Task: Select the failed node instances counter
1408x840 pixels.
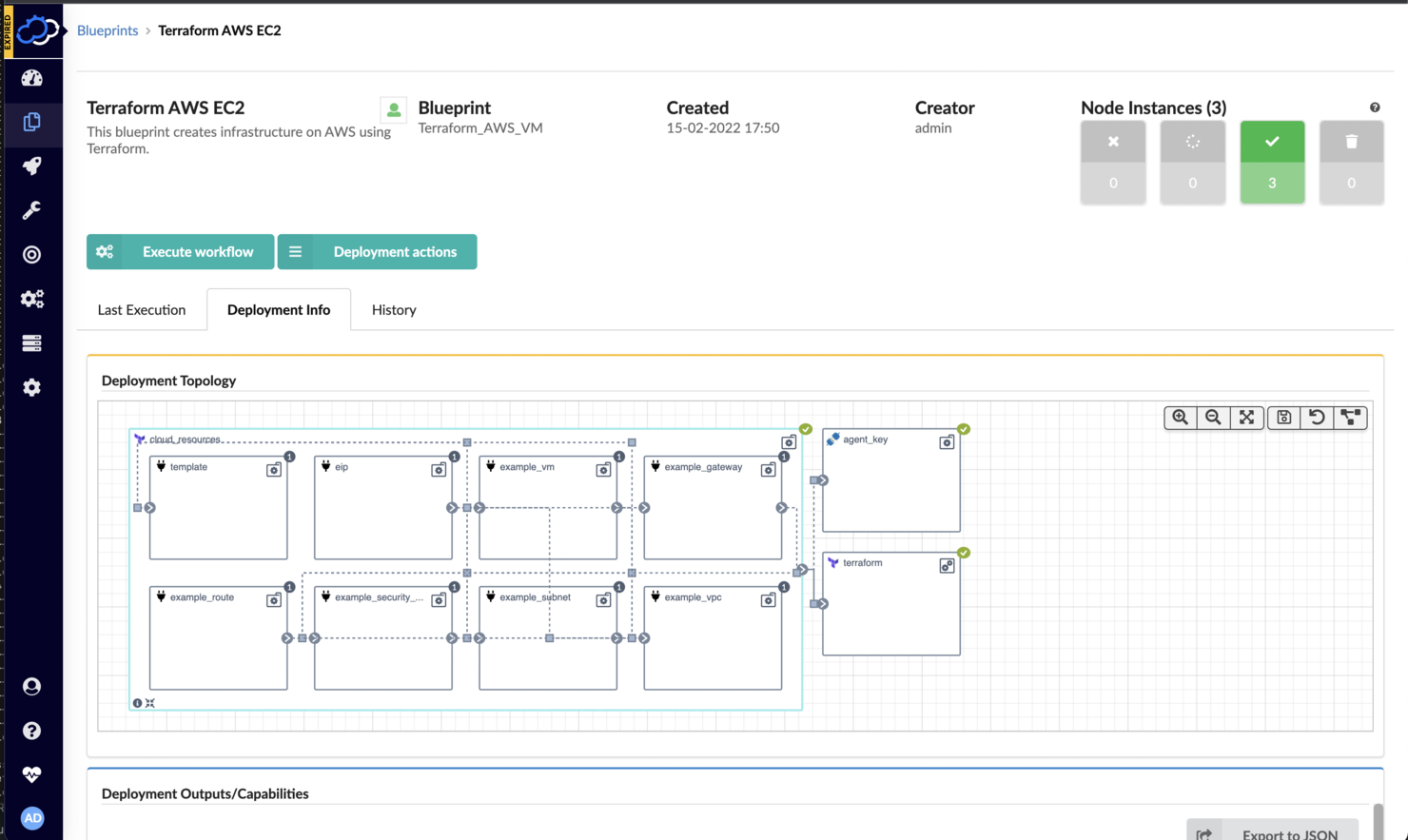Action: [1113, 161]
